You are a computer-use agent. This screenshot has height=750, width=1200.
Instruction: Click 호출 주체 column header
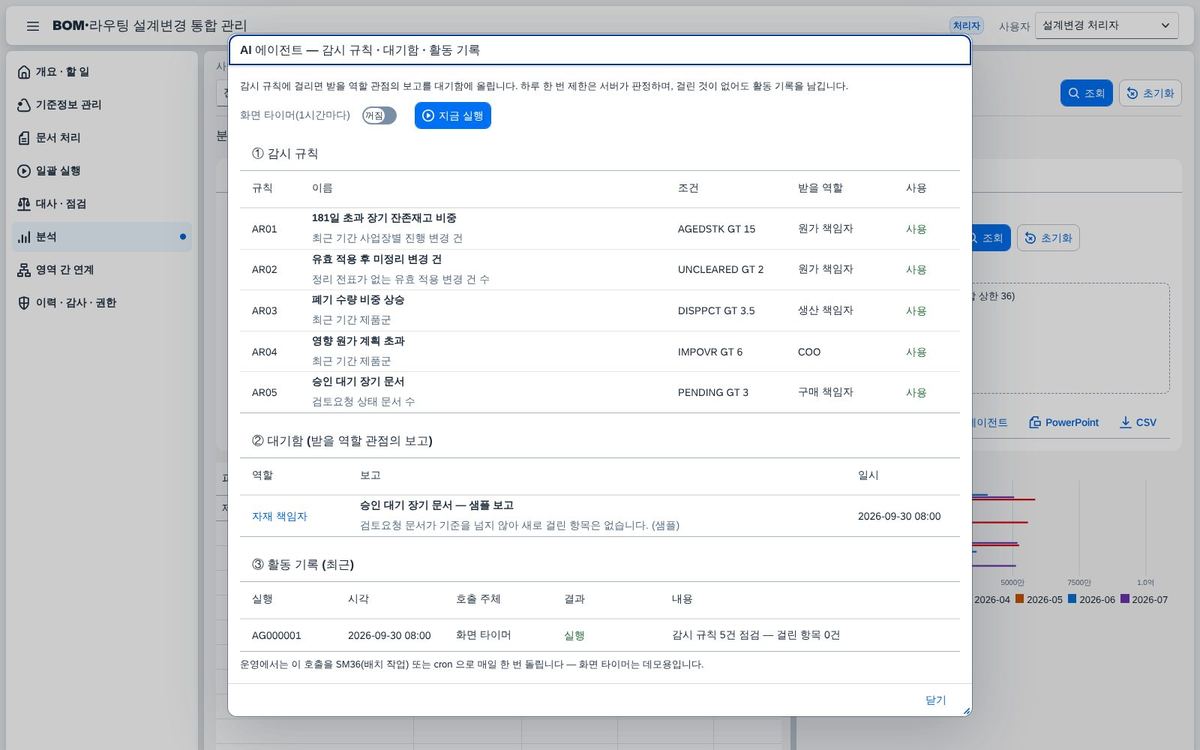pos(478,599)
